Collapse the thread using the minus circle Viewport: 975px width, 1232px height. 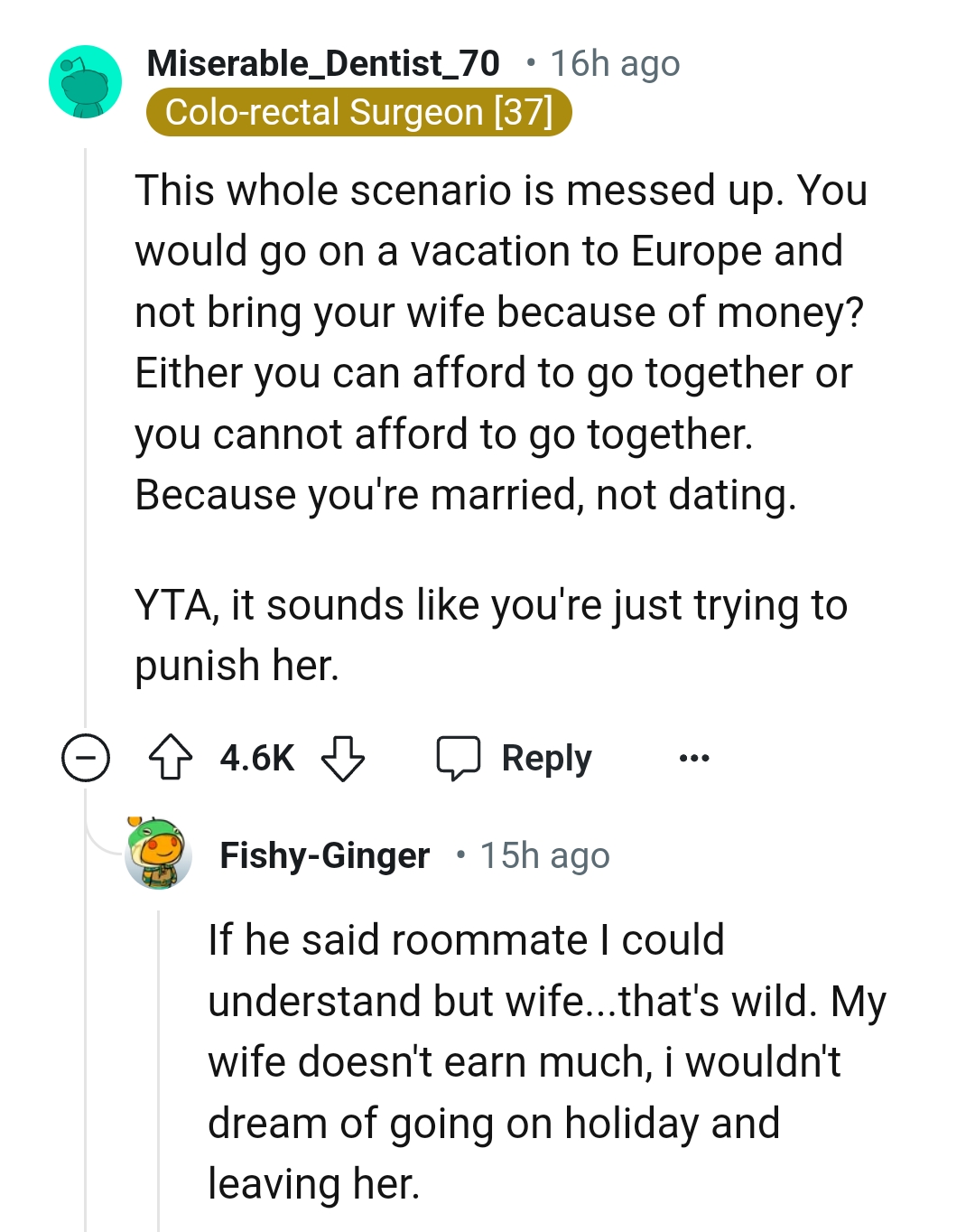point(84,759)
